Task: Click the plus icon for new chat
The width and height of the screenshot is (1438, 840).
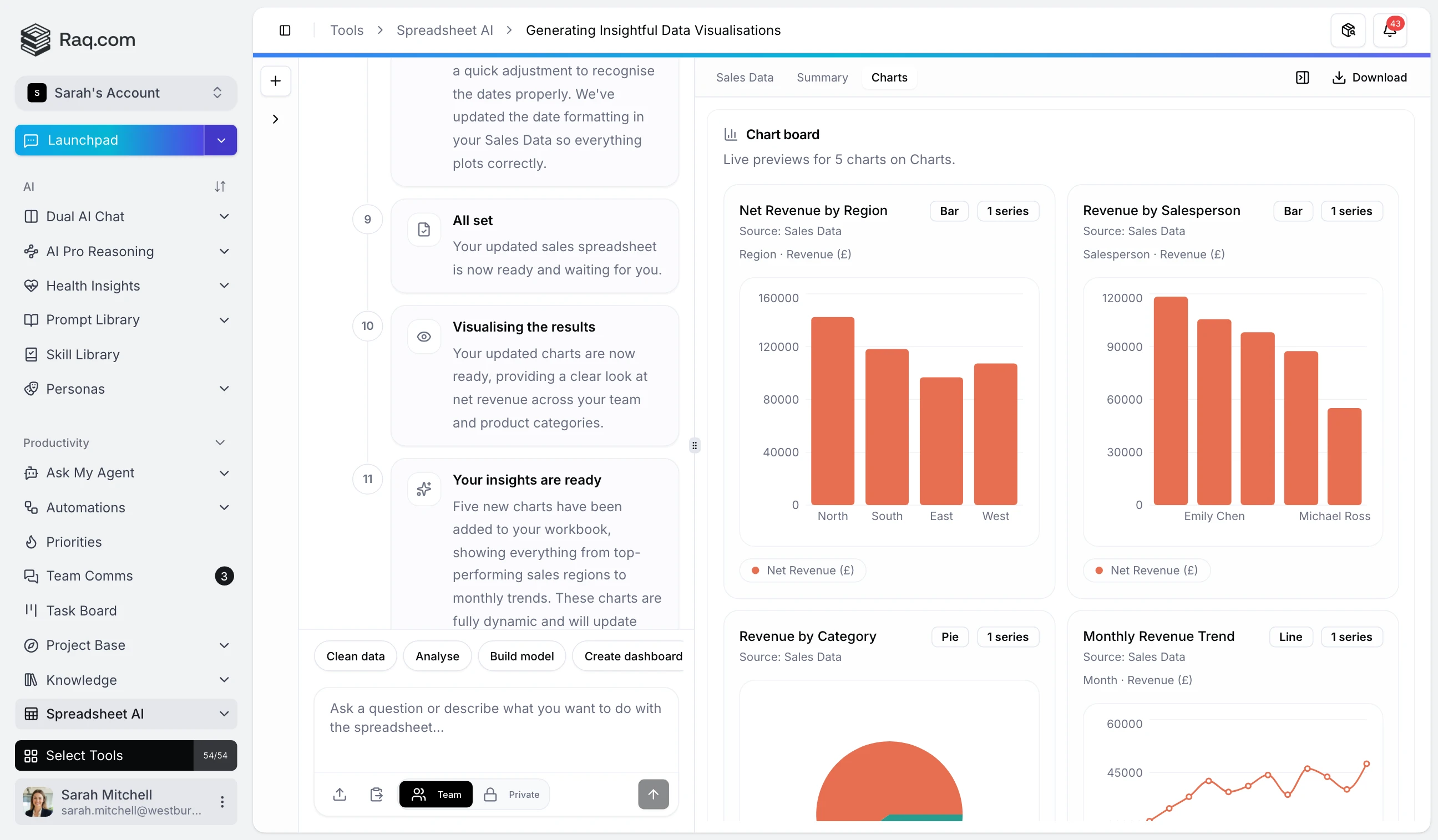Action: [276, 81]
